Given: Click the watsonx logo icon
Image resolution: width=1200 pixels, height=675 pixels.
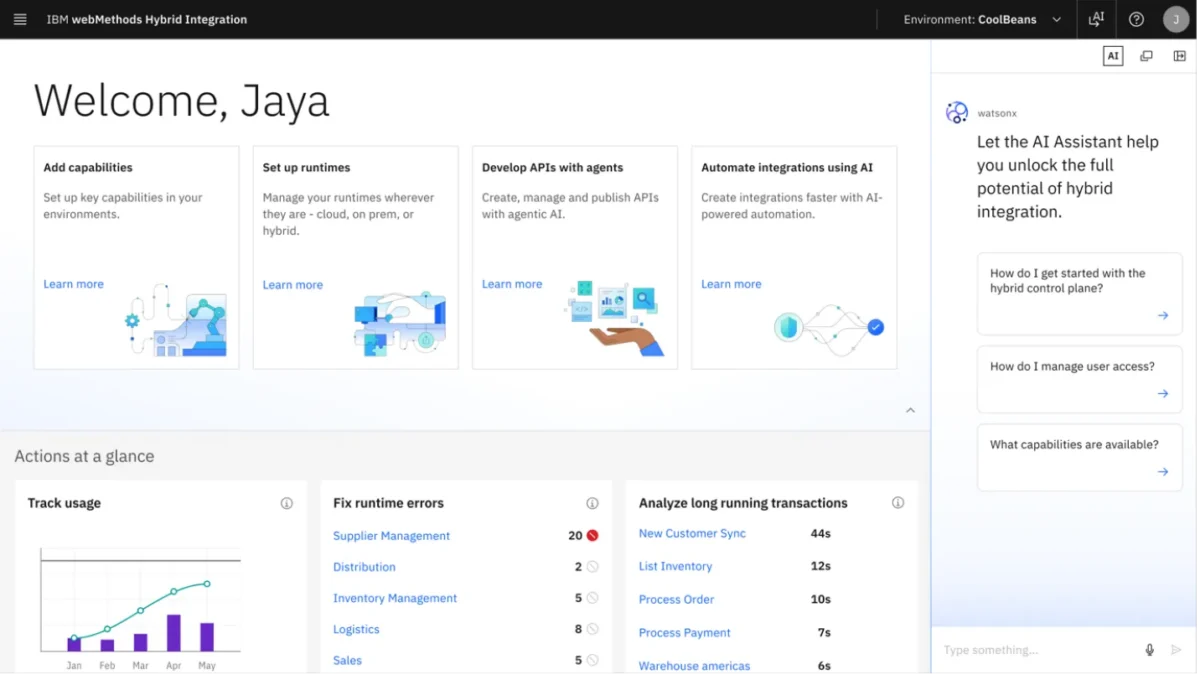Looking at the screenshot, I should (957, 112).
